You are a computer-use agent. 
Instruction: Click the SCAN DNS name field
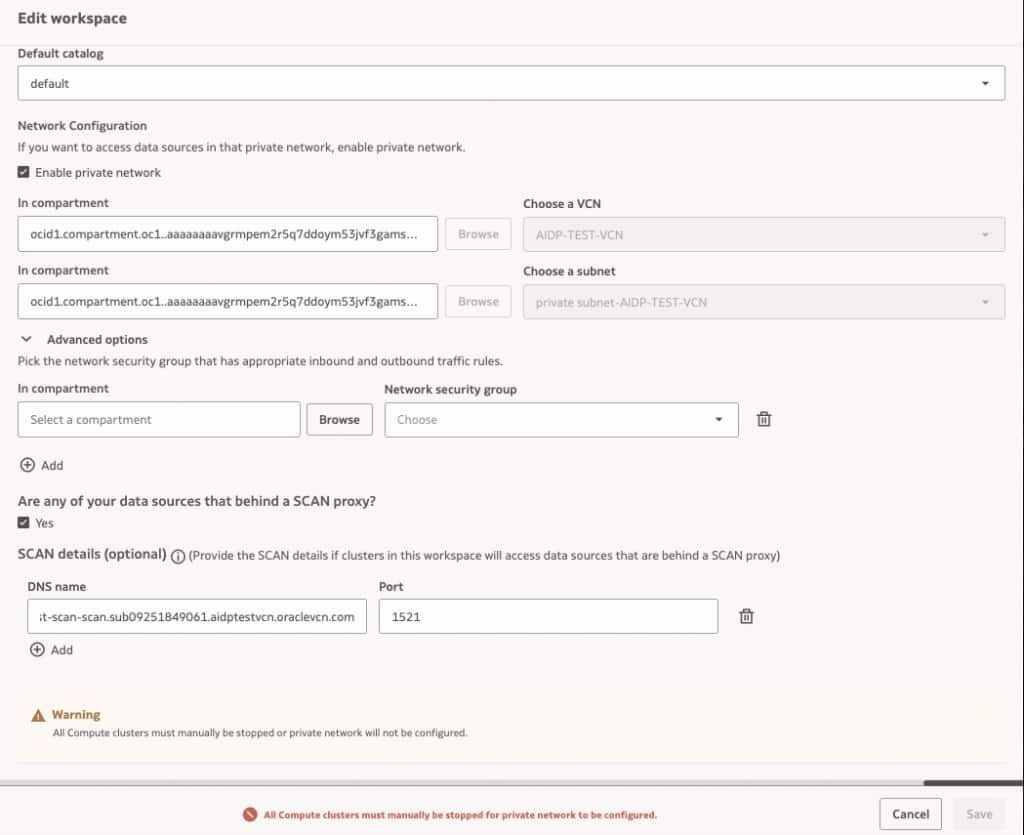point(197,617)
